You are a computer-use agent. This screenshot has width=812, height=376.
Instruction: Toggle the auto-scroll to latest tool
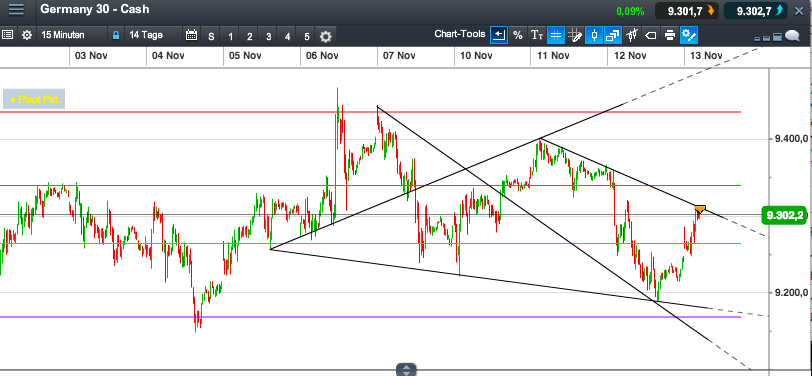point(499,35)
